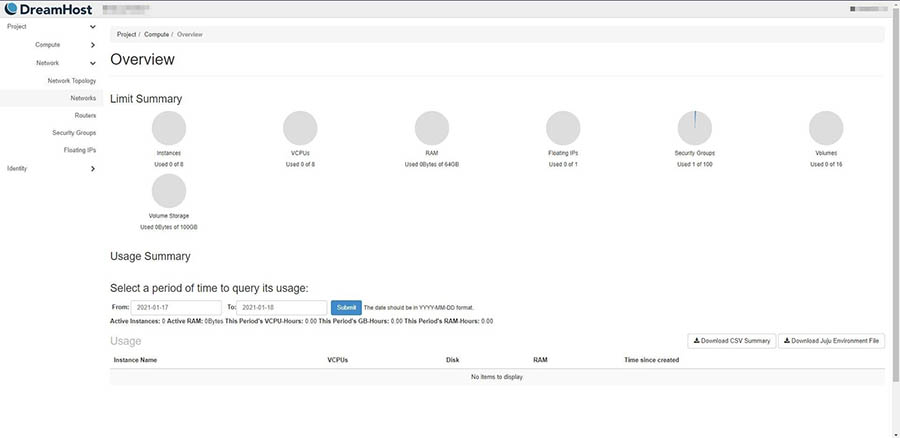Open Network Topology in sidebar

[x=72, y=80]
